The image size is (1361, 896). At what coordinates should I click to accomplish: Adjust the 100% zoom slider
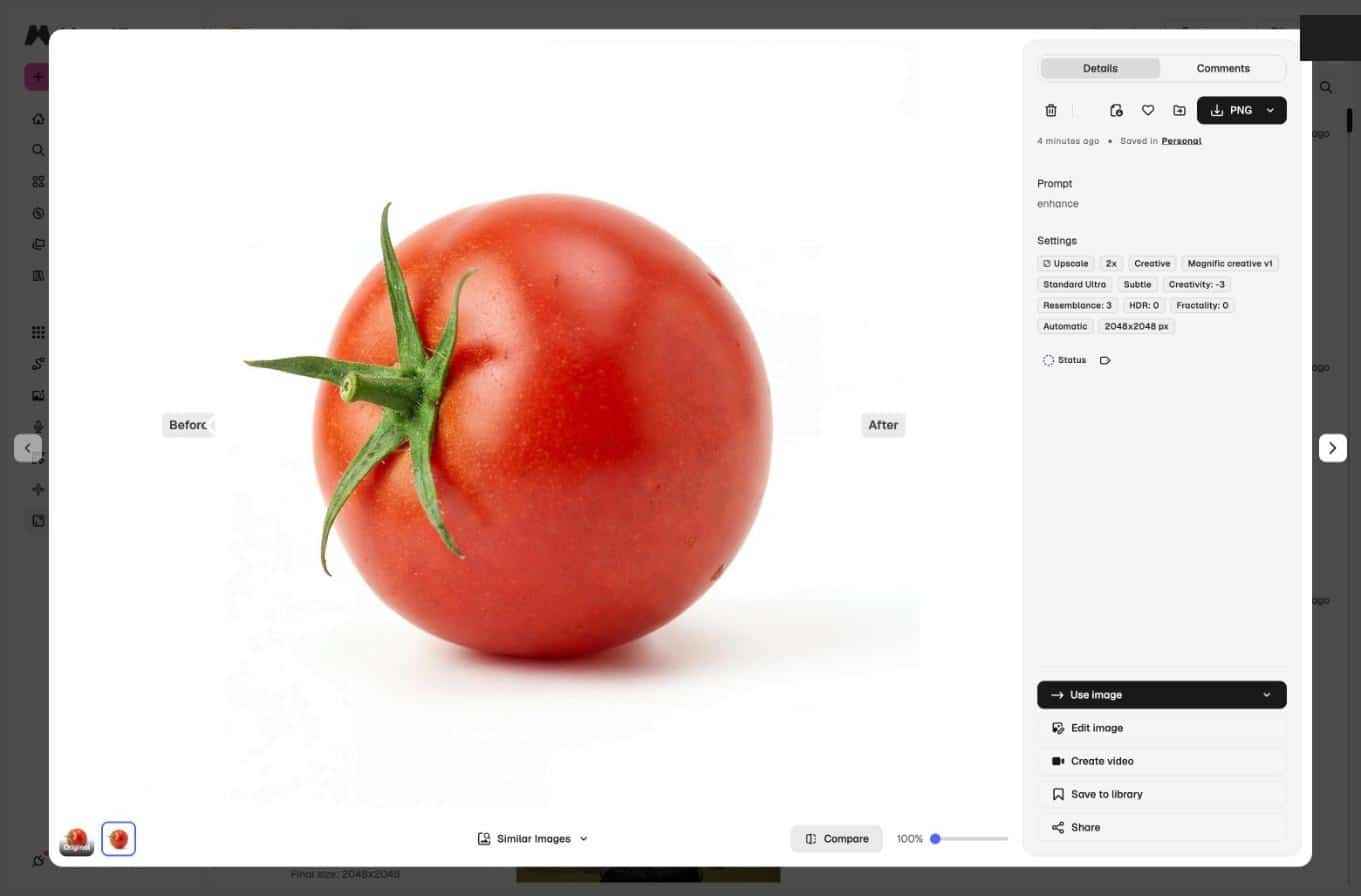(968, 839)
